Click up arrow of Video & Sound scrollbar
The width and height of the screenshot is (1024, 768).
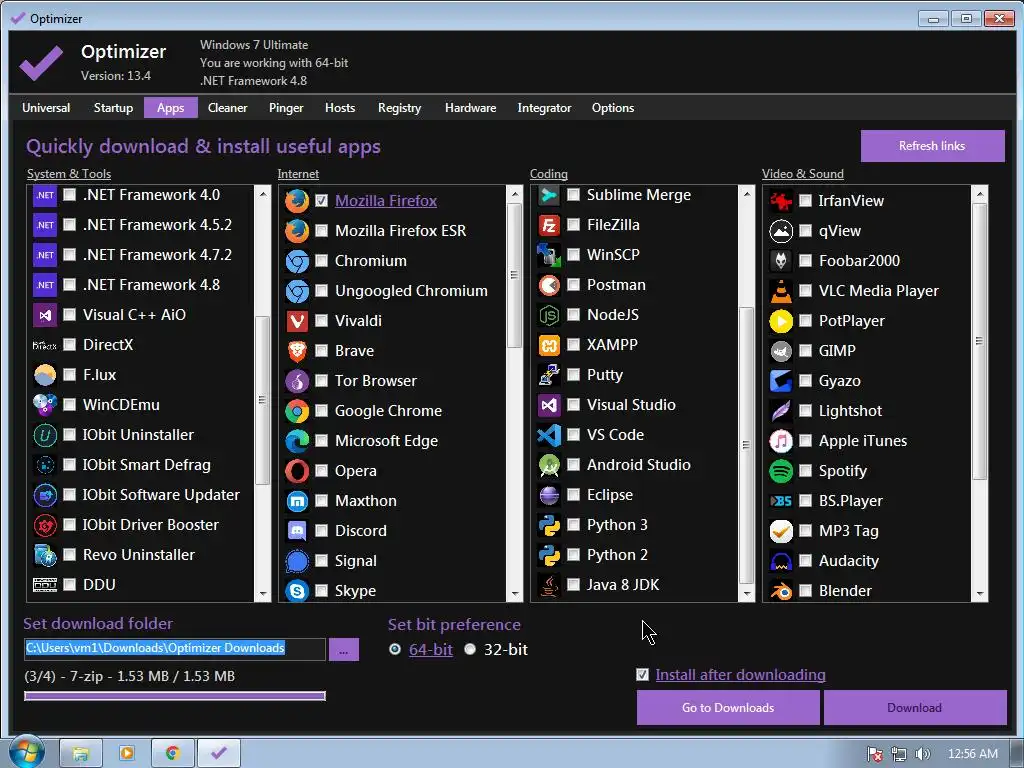980,194
